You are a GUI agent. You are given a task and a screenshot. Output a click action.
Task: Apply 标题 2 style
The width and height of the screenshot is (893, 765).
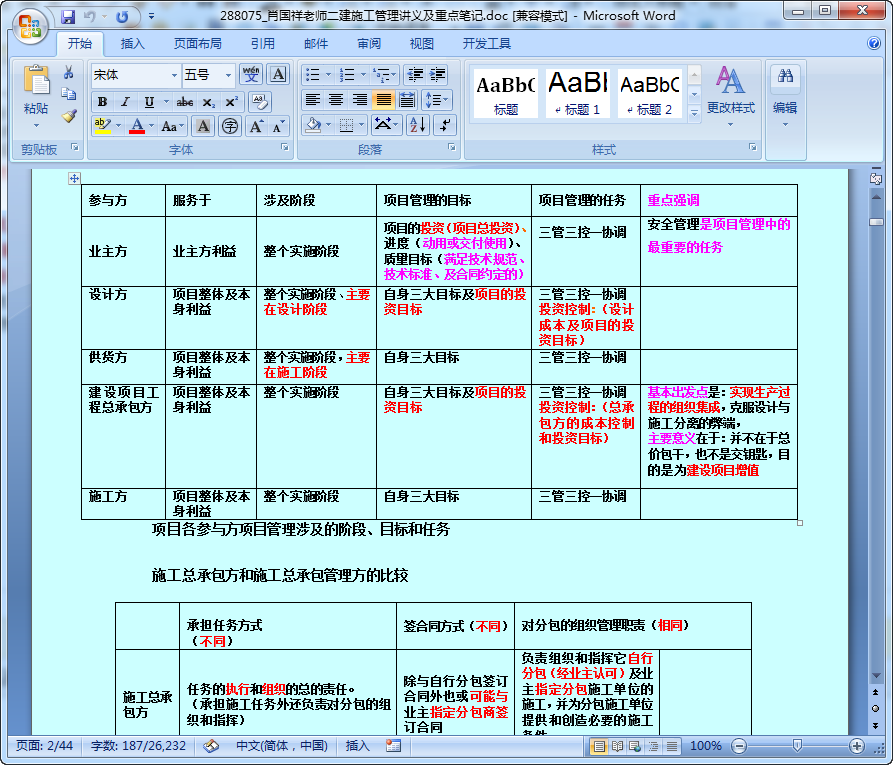pos(650,92)
